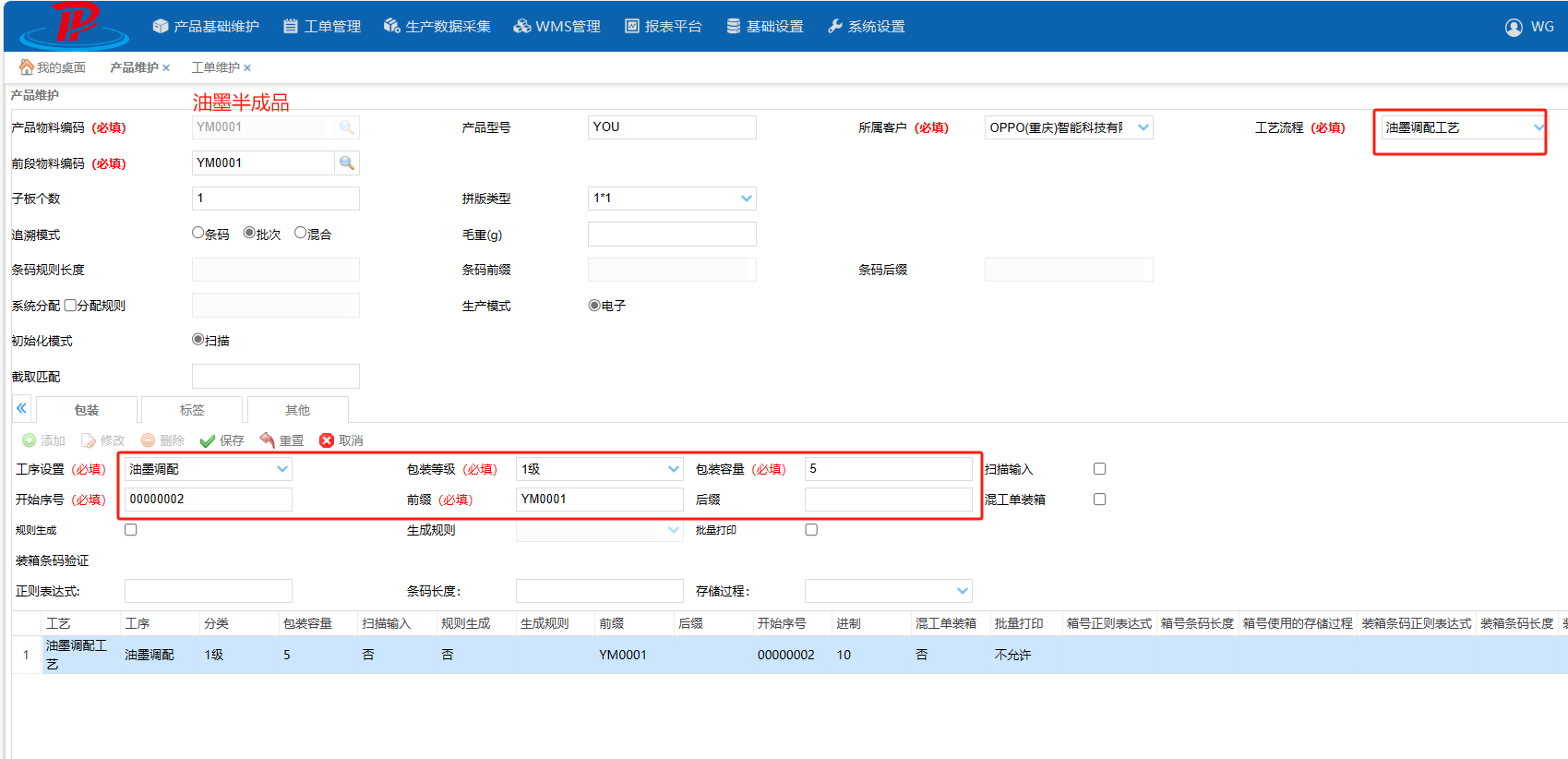
Task: Collapse panel with double-chevron left icon
Action: tap(21, 408)
